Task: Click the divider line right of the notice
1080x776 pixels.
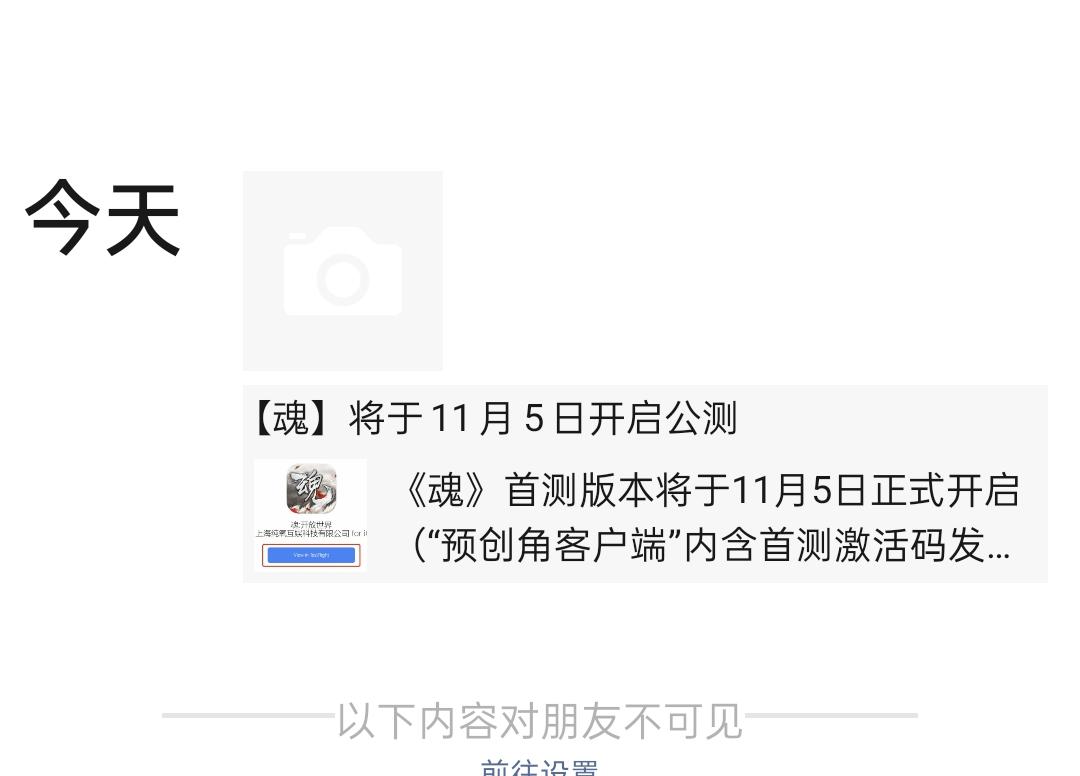Action: tap(831, 715)
